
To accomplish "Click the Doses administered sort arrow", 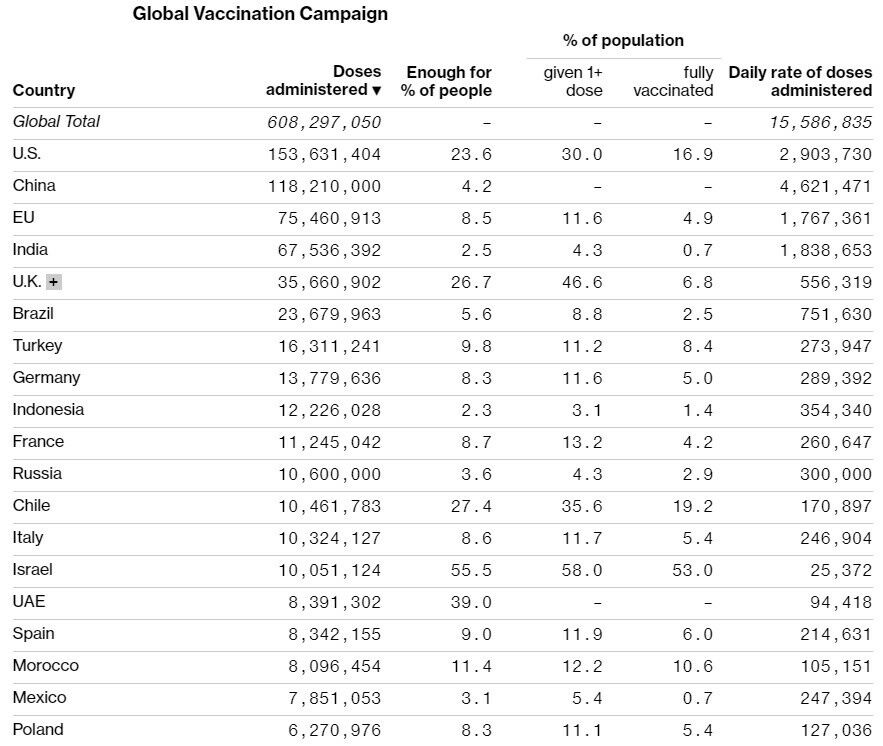I will click(377, 91).
